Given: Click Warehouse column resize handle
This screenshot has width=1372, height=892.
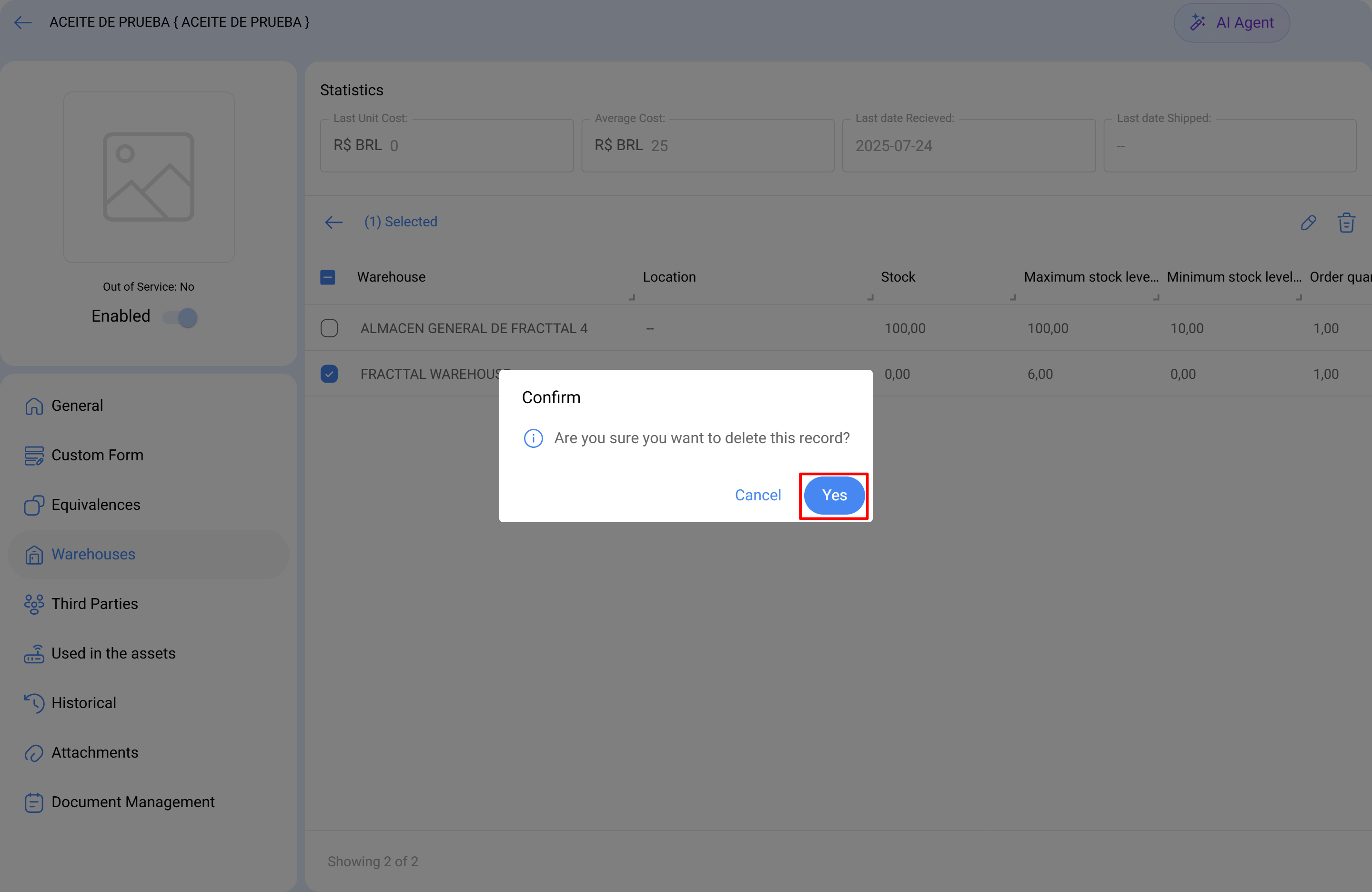Looking at the screenshot, I should (x=632, y=297).
